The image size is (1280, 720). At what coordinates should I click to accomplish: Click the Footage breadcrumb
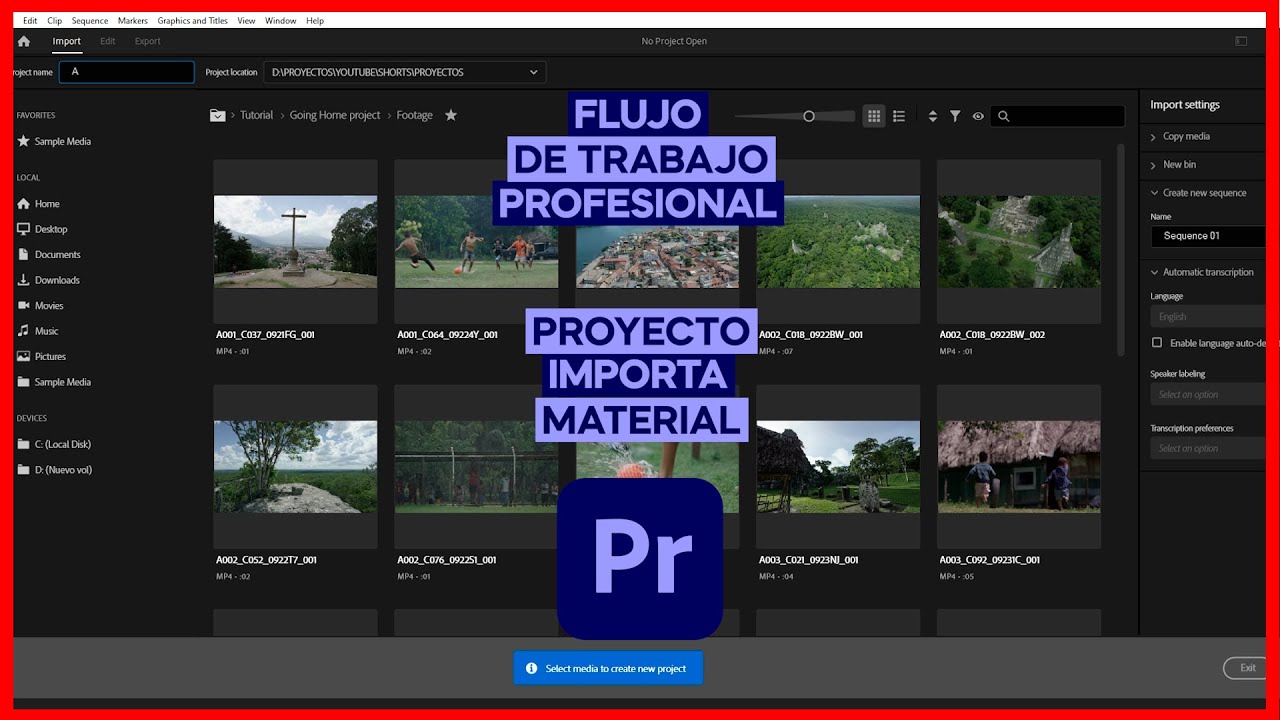414,115
